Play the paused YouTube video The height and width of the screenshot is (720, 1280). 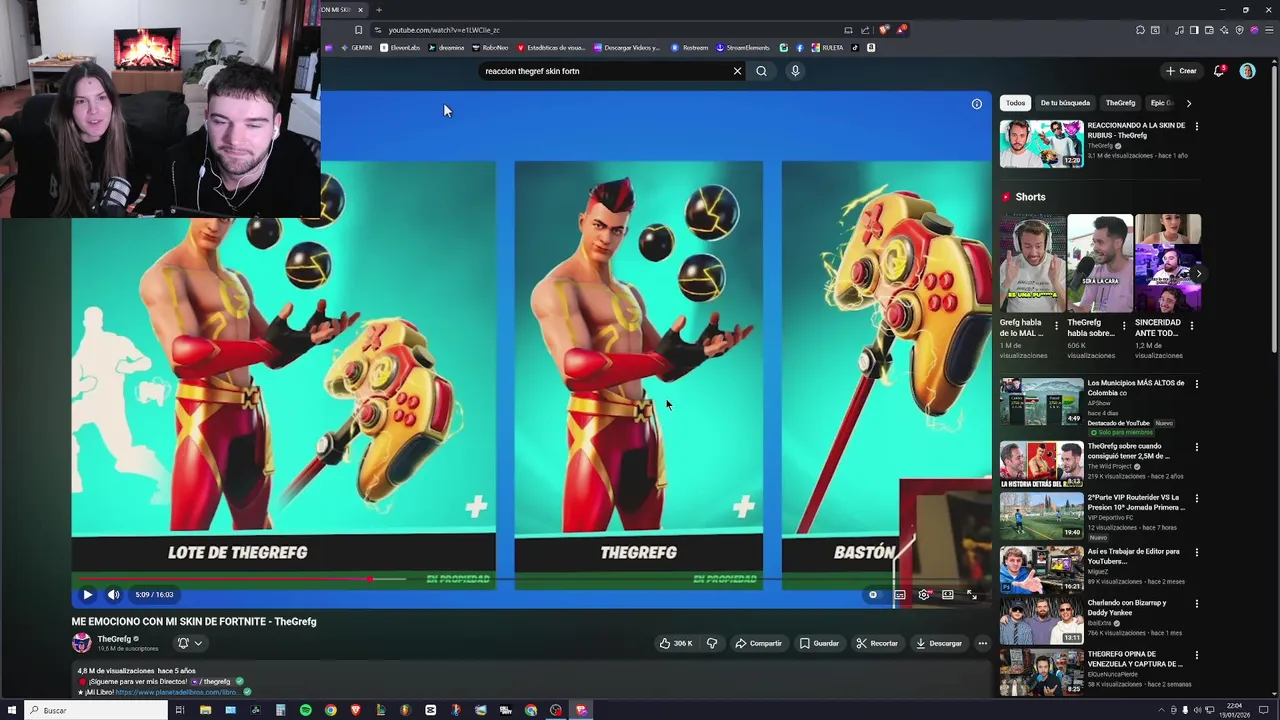point(87,594)
